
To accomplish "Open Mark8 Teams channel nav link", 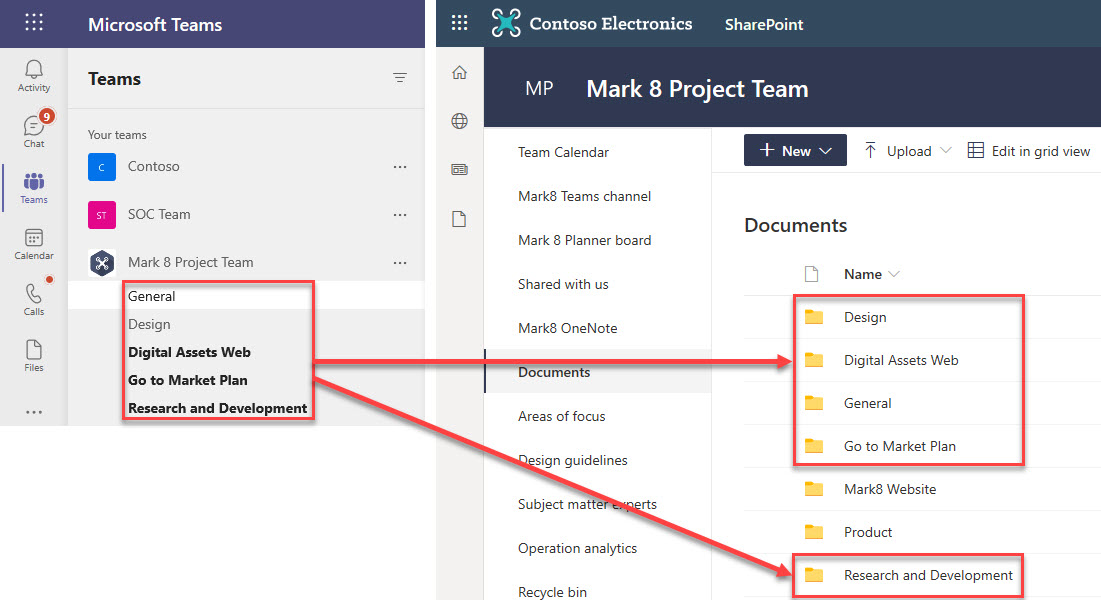I will pos(584,196).
